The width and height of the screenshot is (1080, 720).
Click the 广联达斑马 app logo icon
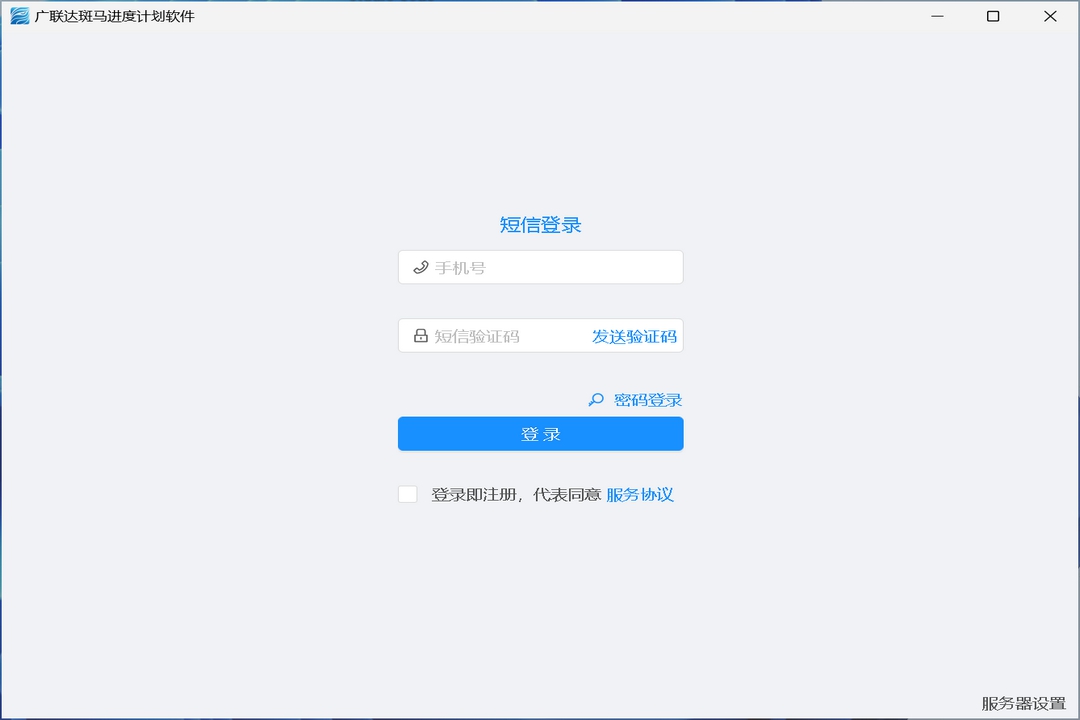coord(20,16)
